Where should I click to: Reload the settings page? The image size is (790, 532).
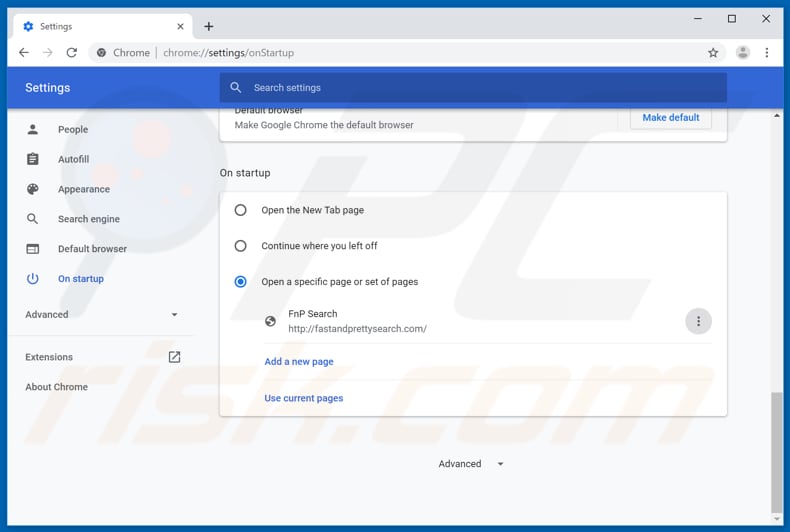[72, 52]
